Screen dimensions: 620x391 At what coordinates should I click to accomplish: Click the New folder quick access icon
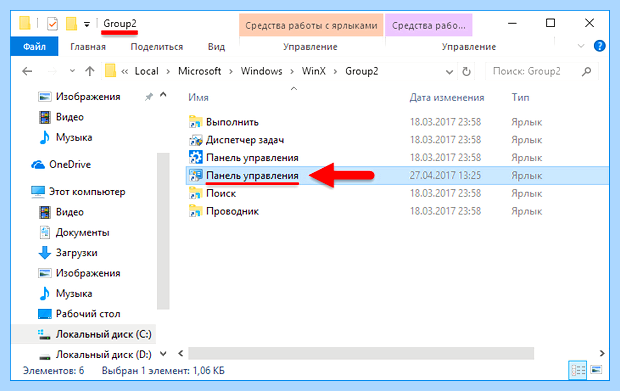point(71,24)
